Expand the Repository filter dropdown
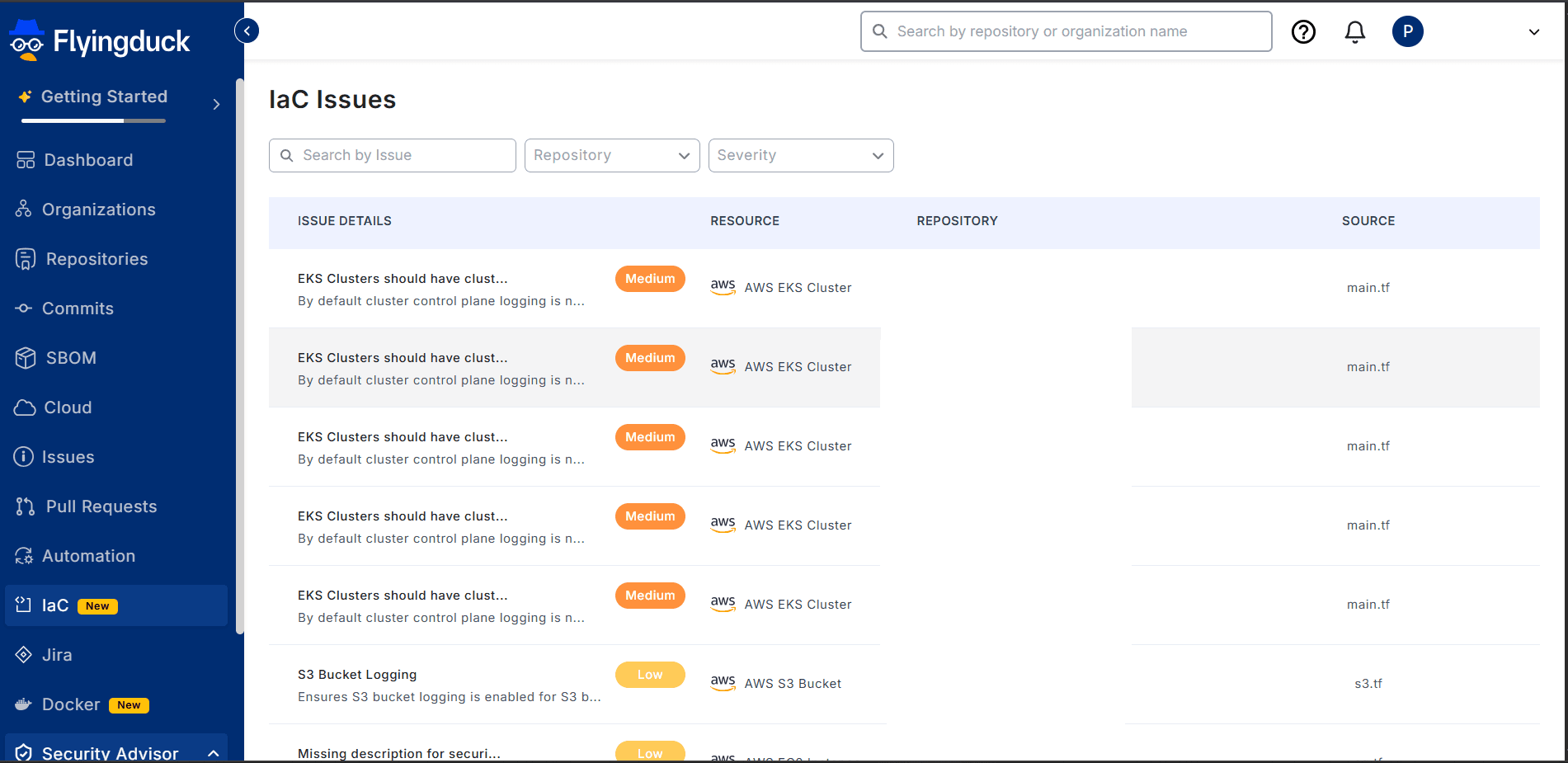This screenshot has height=763, width=1568. point(611,156)
